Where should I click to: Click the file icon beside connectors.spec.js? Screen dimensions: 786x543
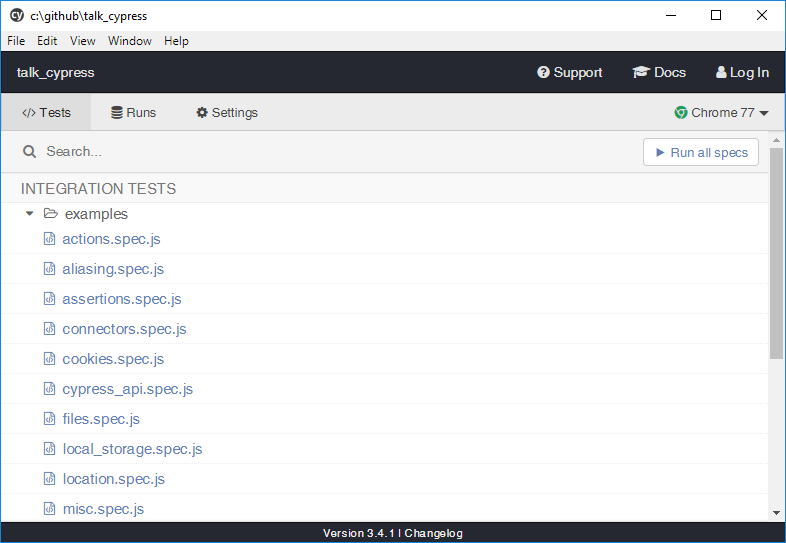click(49, 329)
